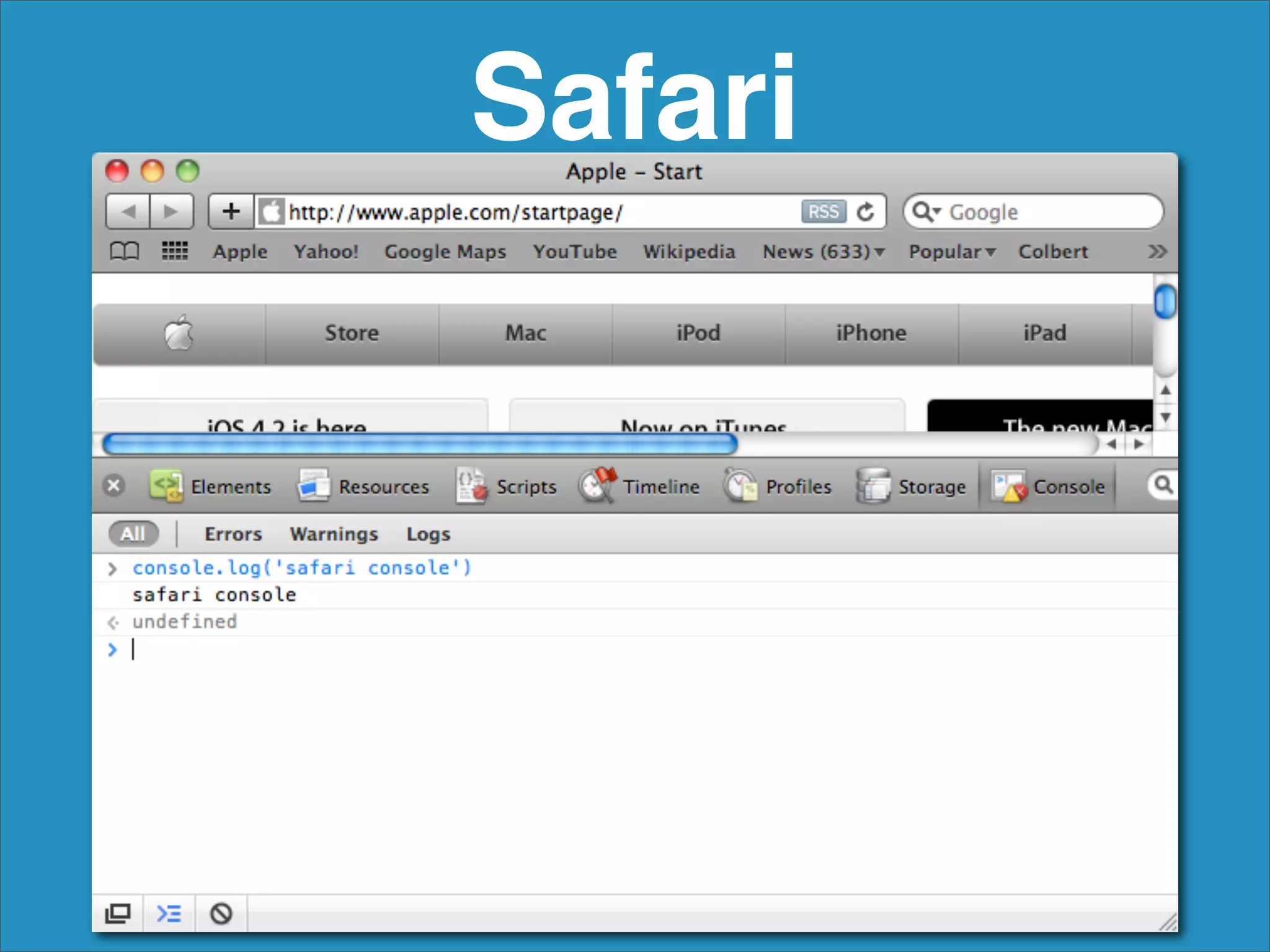Expand the News (633) bookmark folder
The width and height of the screenshot is (1270, 952).
point(824,252)
